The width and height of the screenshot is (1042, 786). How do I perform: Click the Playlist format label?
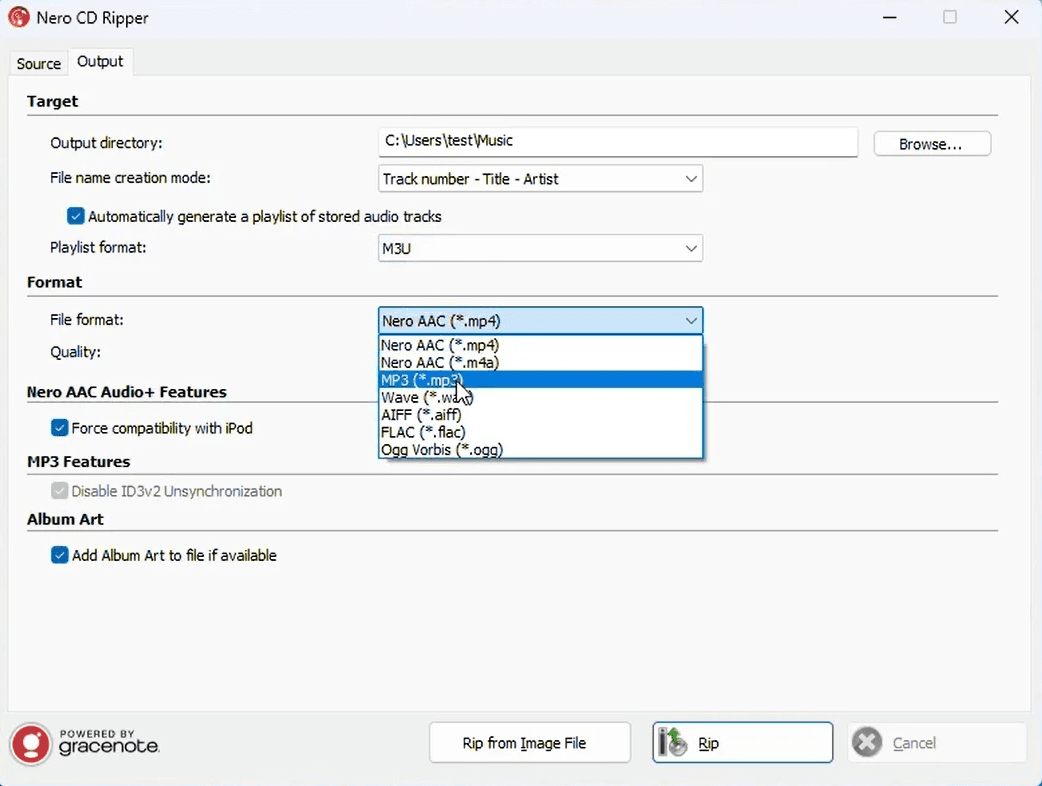click(x=98, y=247)
